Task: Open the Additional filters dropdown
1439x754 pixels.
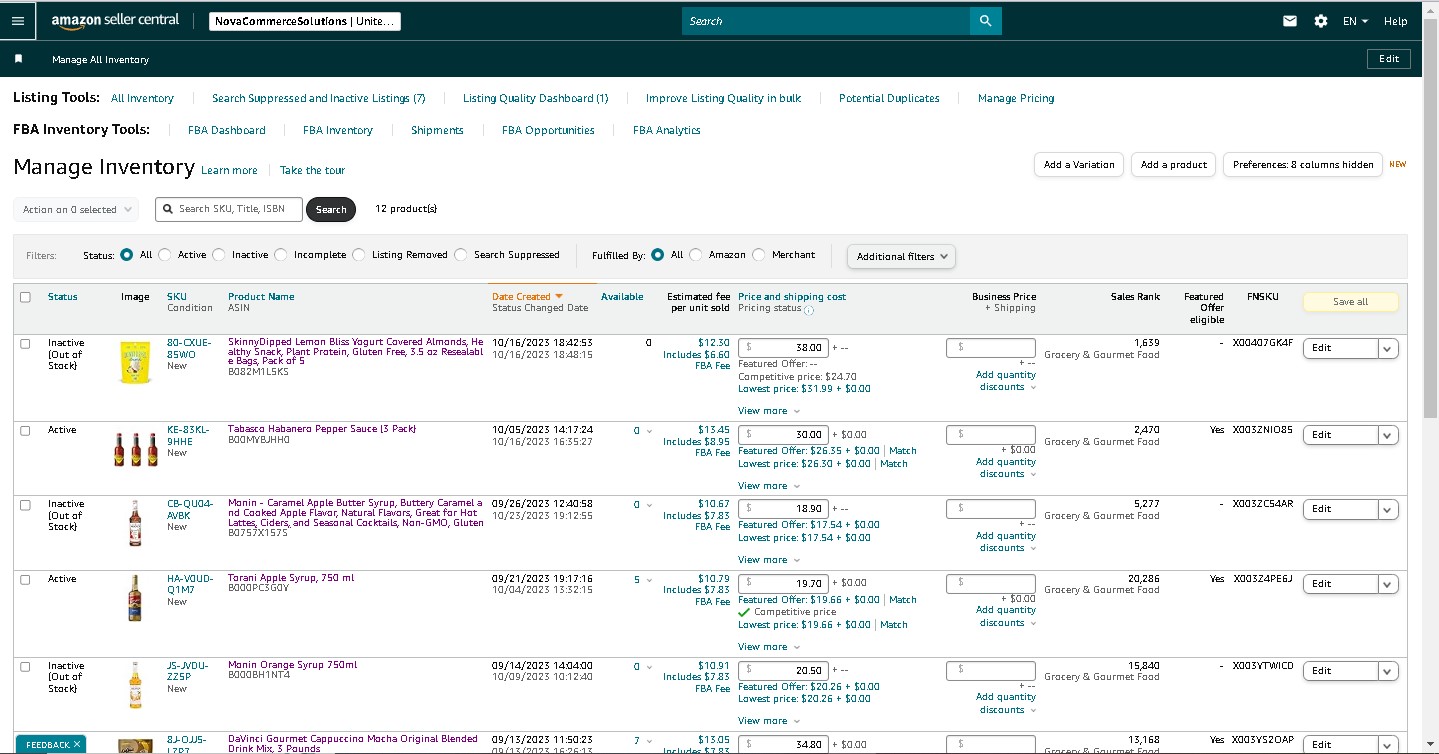Action: [901, 256]
